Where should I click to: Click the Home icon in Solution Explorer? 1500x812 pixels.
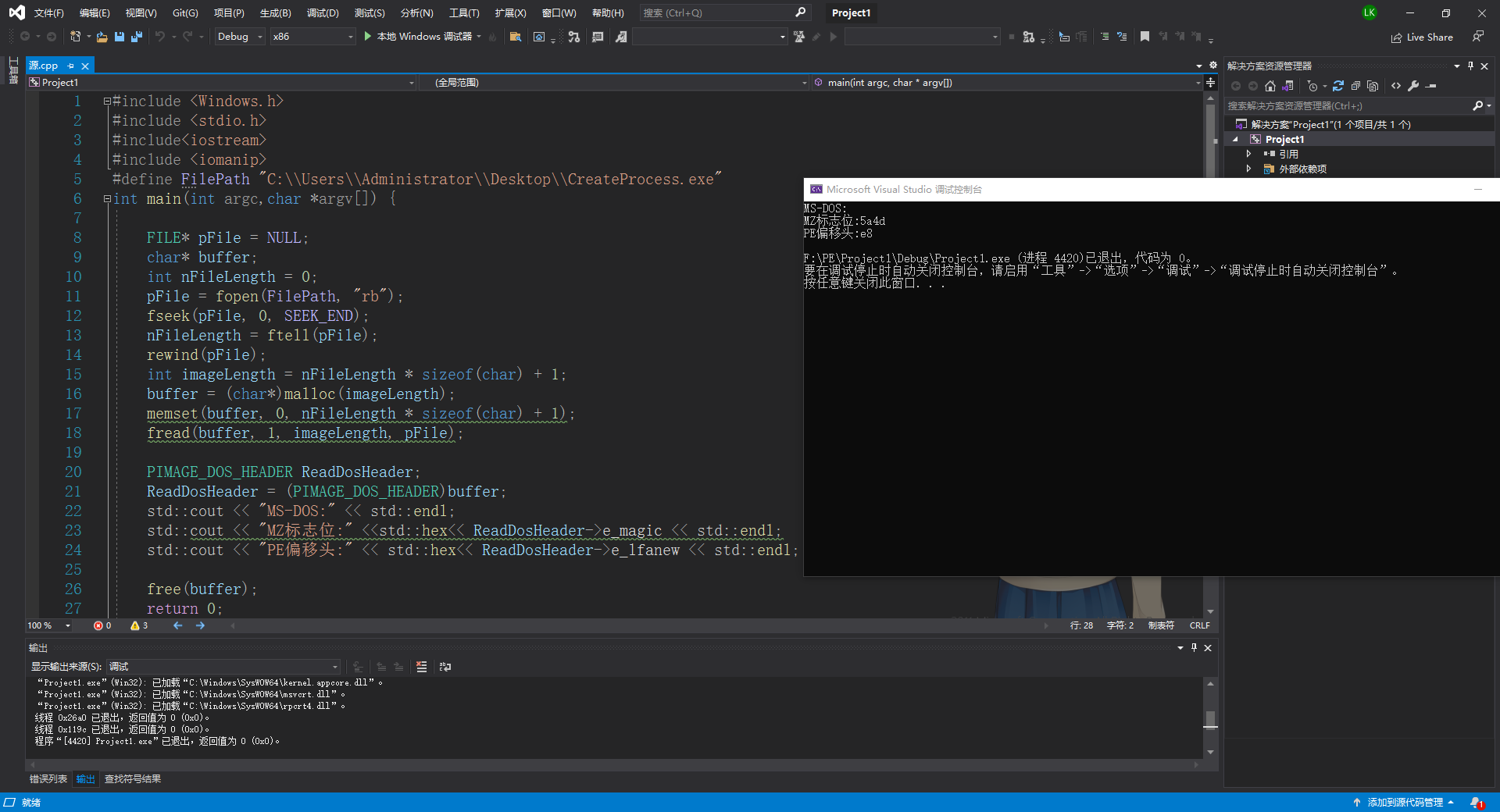coord(1270,86)
